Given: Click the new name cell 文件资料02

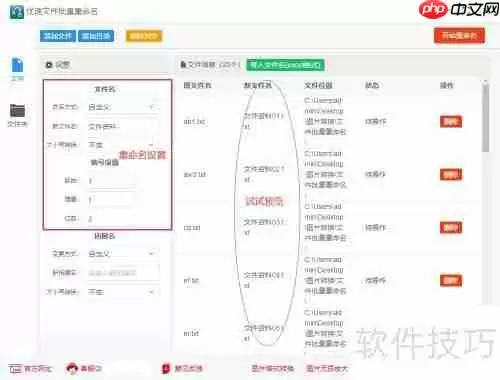Looking at the screenshot, I should coord(264,174).
